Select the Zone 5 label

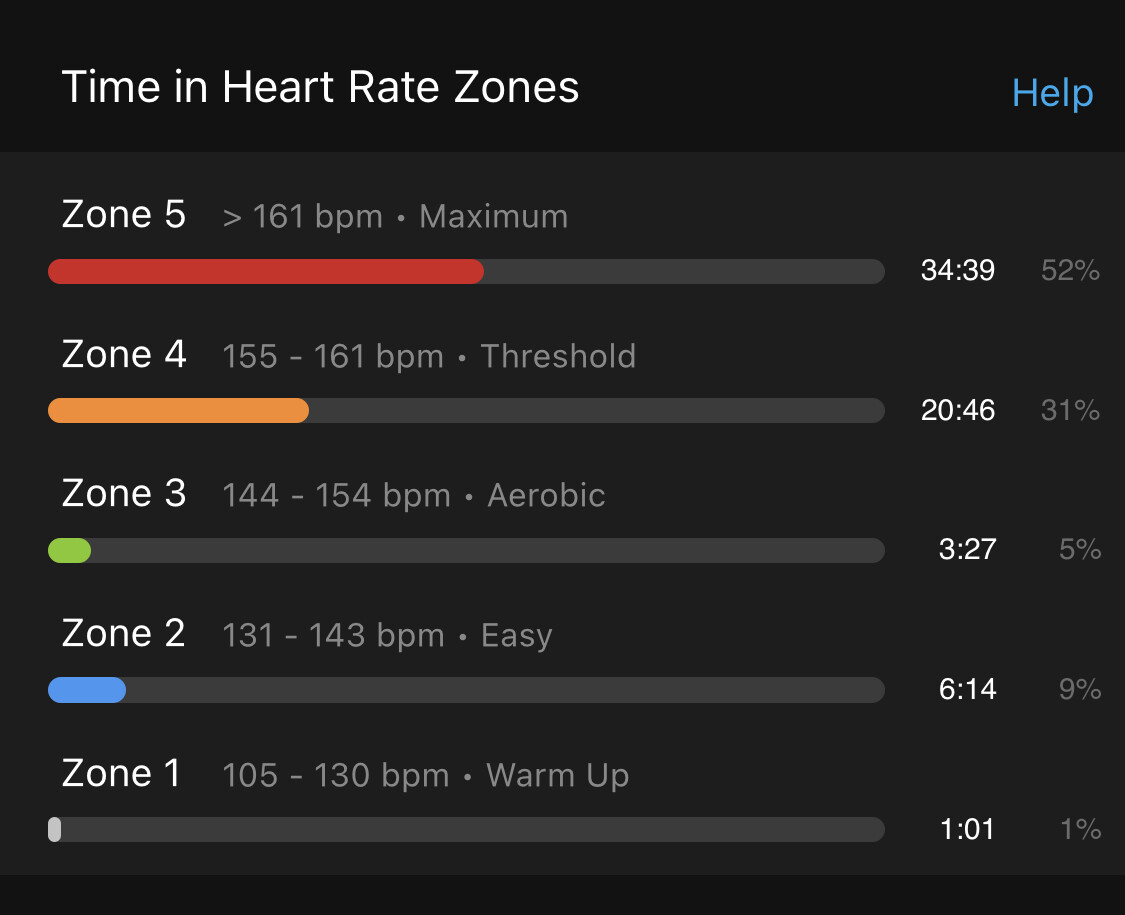(123, 214)
